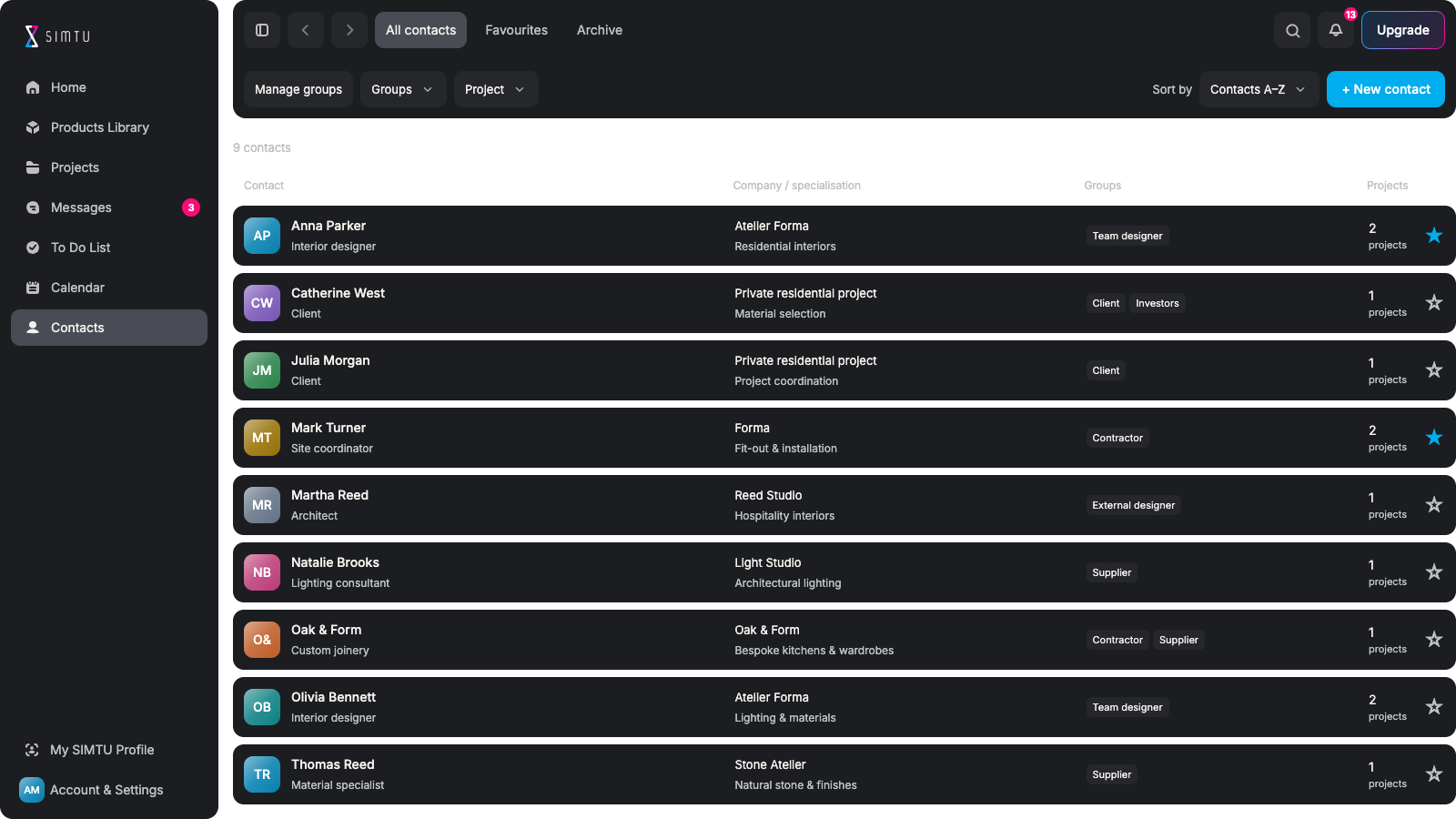Click Contractor tag on Mark Turner row
1456x819 pixels.
pyautogui.click(x=1117, y=438)
